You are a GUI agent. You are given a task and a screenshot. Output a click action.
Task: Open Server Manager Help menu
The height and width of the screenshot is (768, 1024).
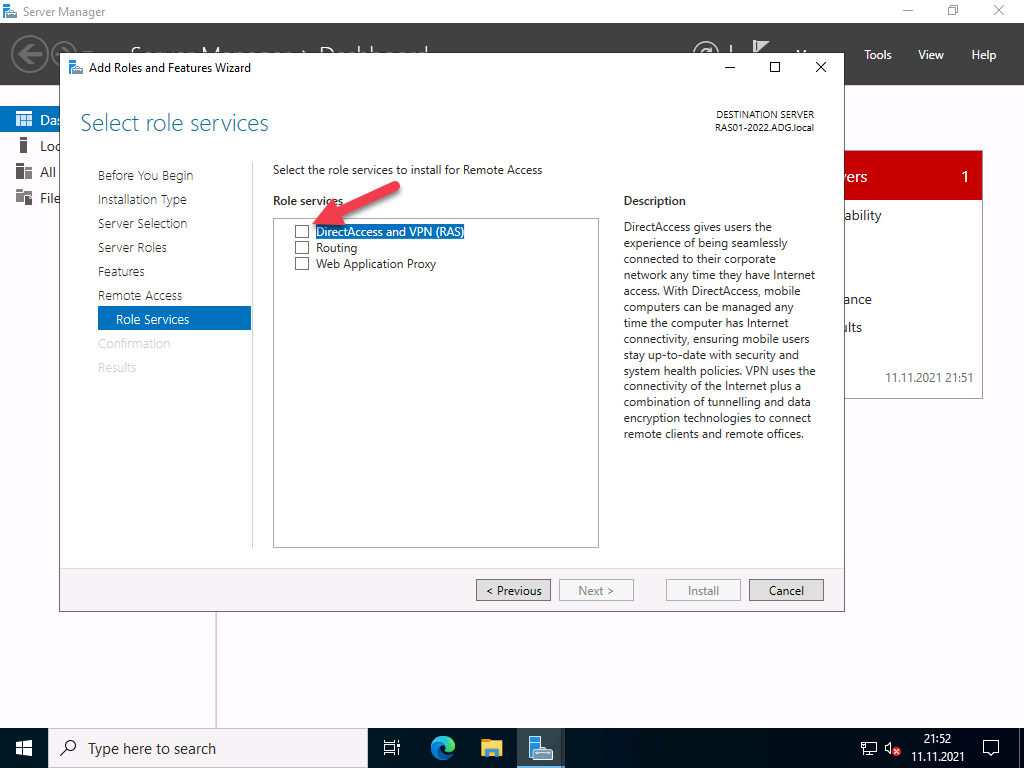984,55
